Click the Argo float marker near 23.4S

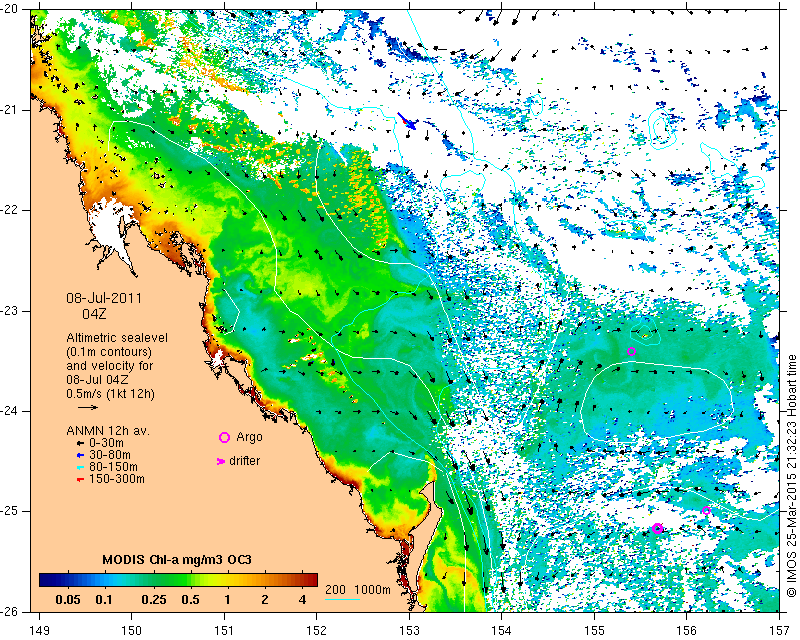tap(631, 351)
